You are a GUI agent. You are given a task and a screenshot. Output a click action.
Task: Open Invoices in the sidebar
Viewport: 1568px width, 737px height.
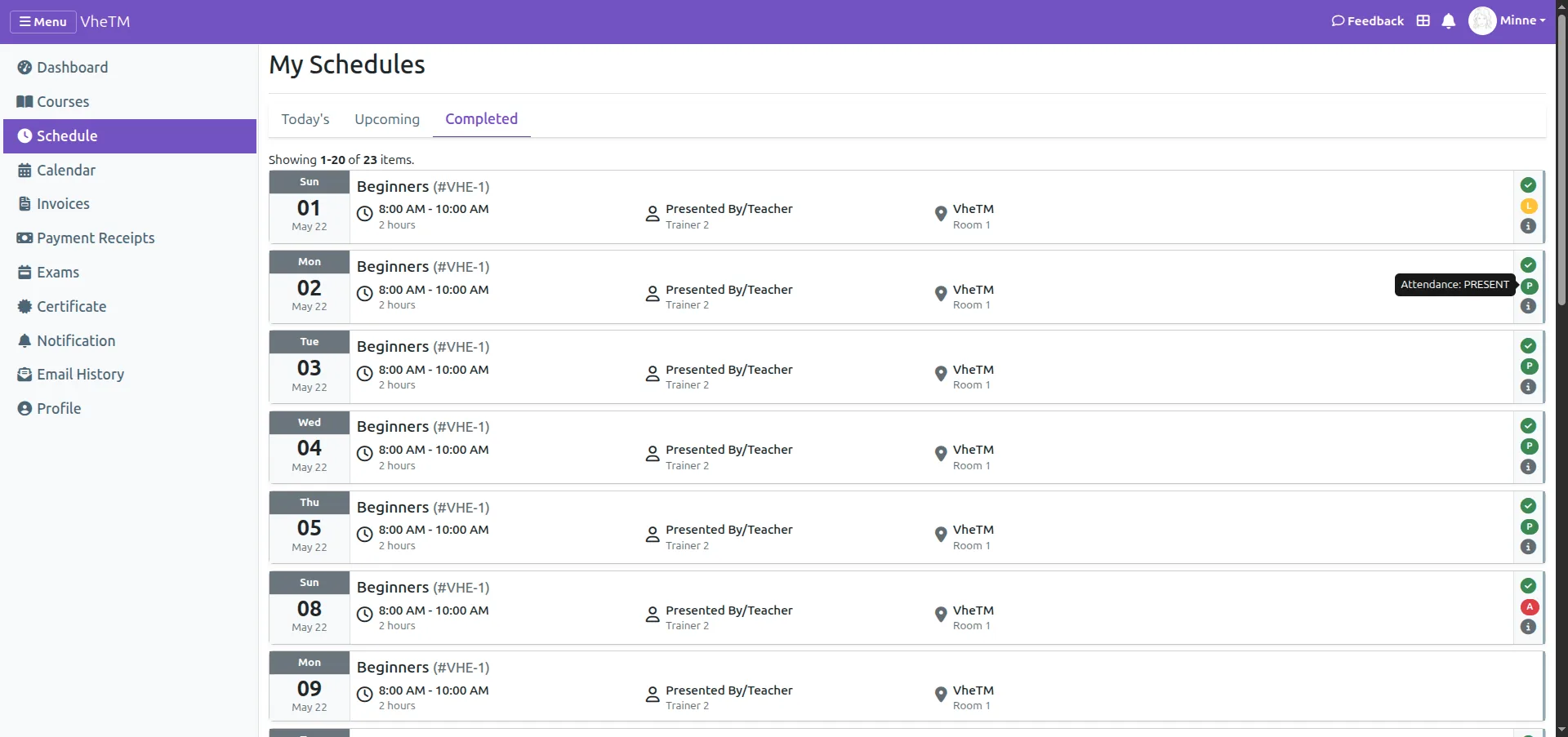pos(130,204)
